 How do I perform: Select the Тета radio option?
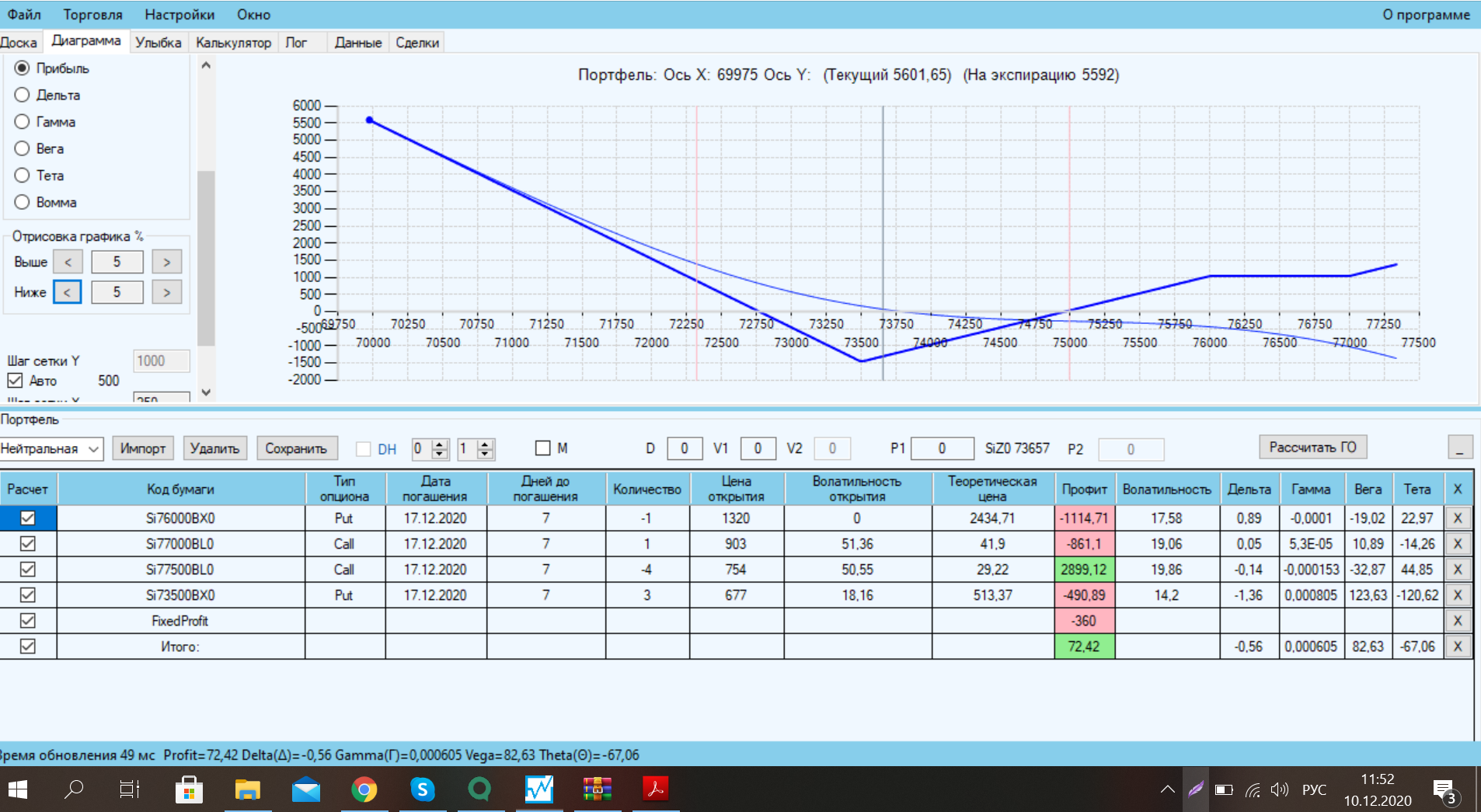point(22,176)
